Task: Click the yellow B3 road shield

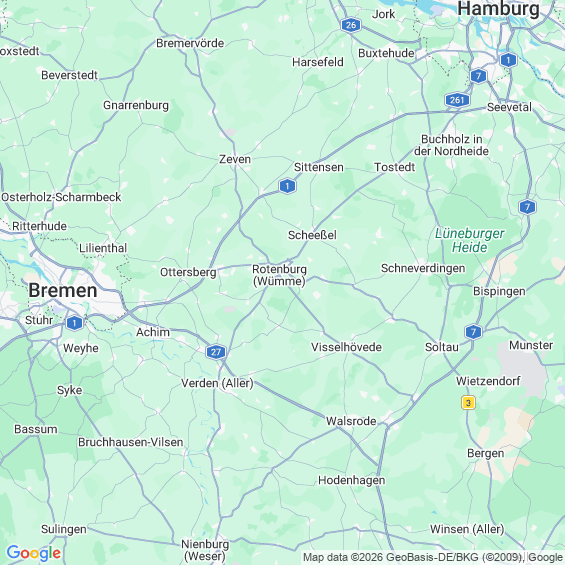Action: click(468, 402)
